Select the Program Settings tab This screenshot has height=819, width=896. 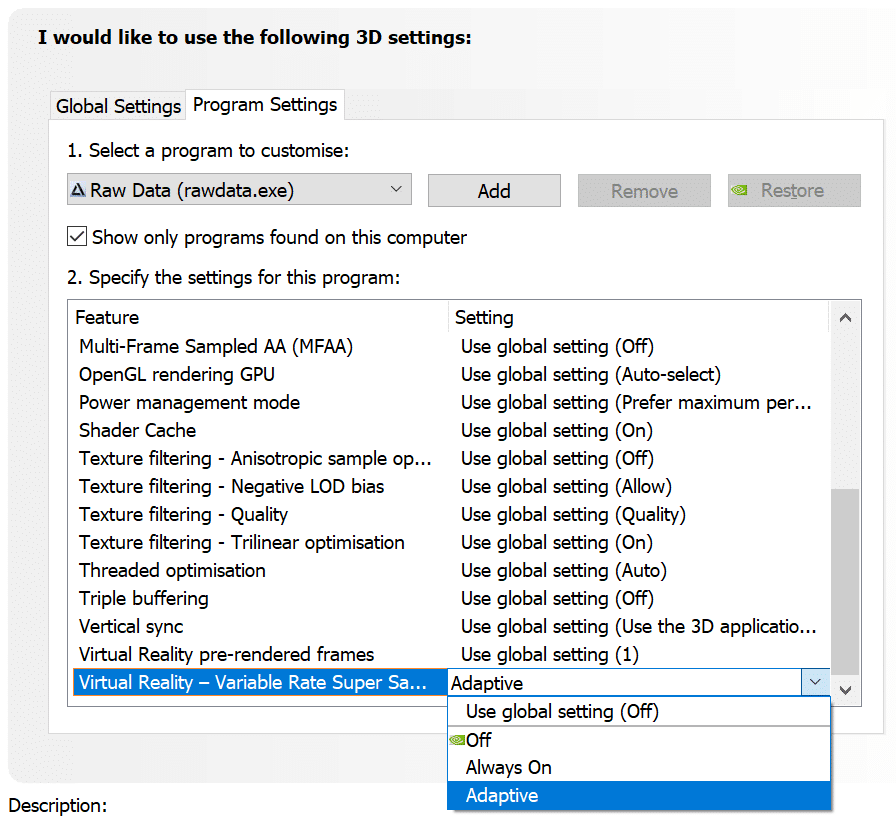[265, 105]
